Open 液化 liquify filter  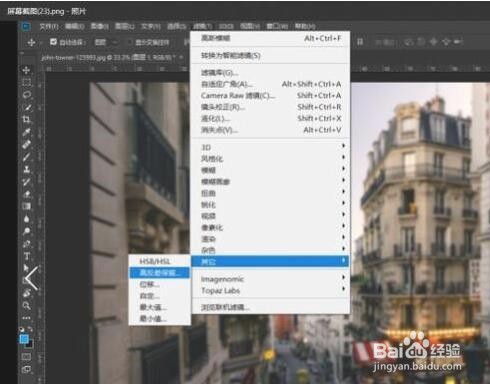(270, 118)
